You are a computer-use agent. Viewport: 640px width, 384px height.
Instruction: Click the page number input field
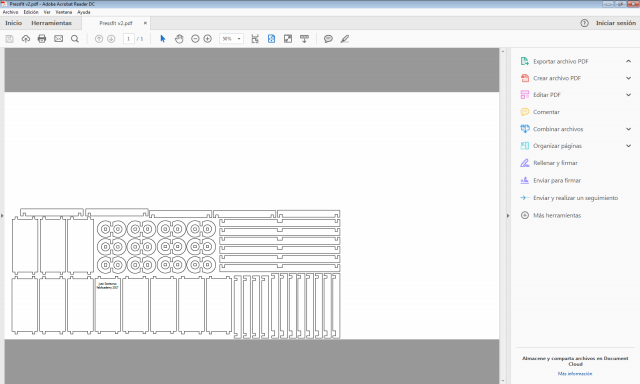(129, 39)
